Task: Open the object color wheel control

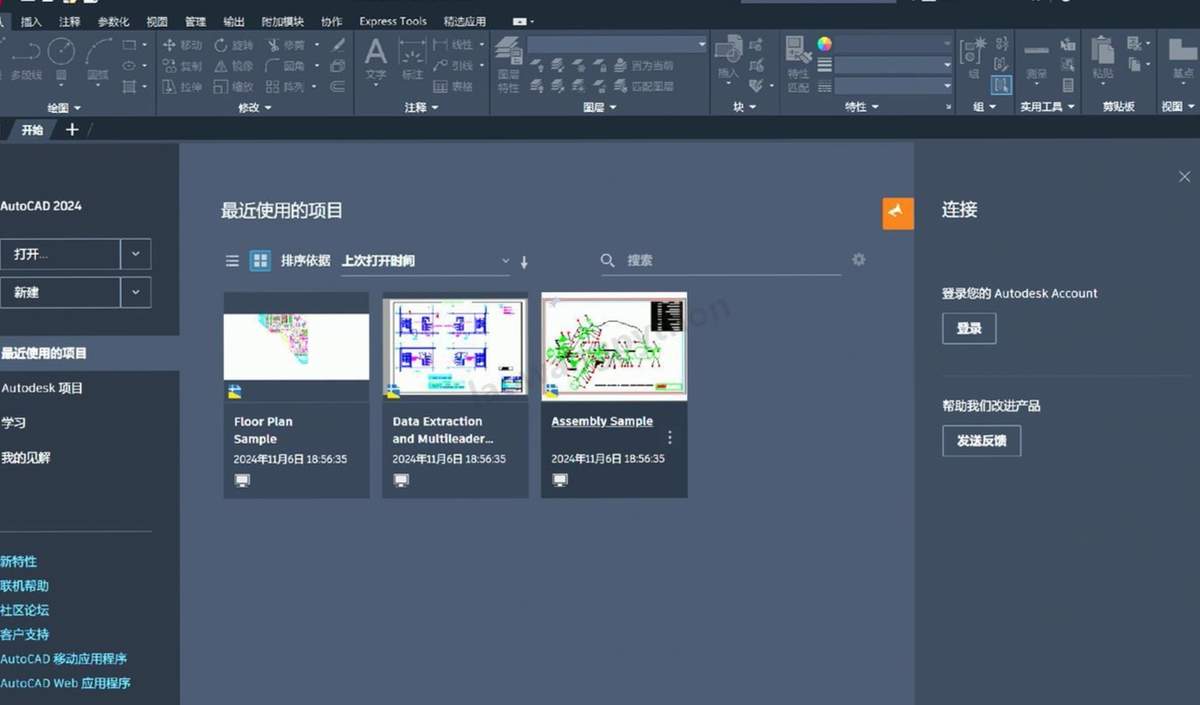Action: click(824, 44)
